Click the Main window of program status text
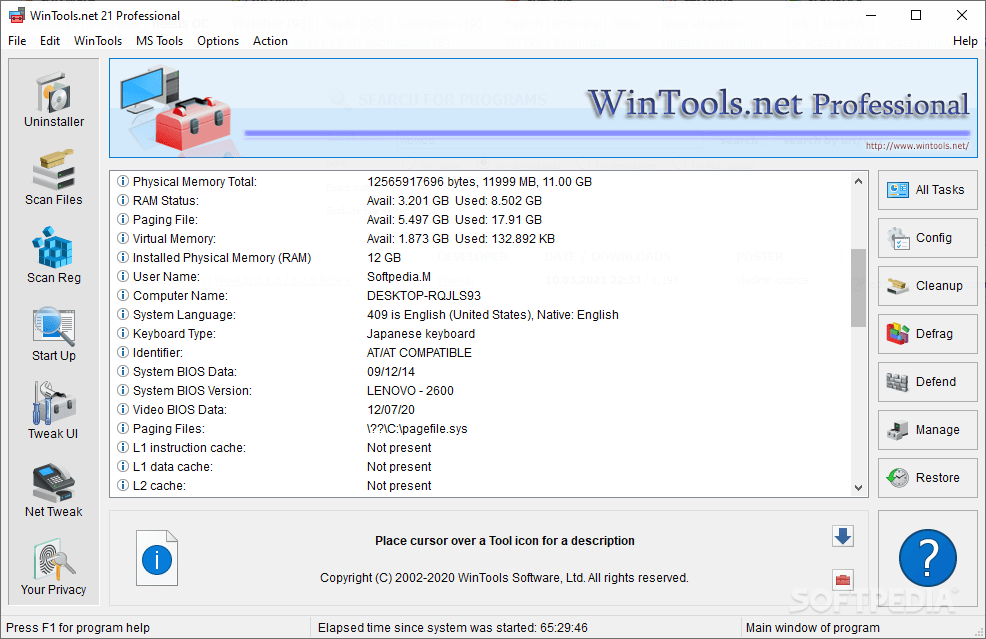Viewport: 986px width, 639px height. point(812,628)
